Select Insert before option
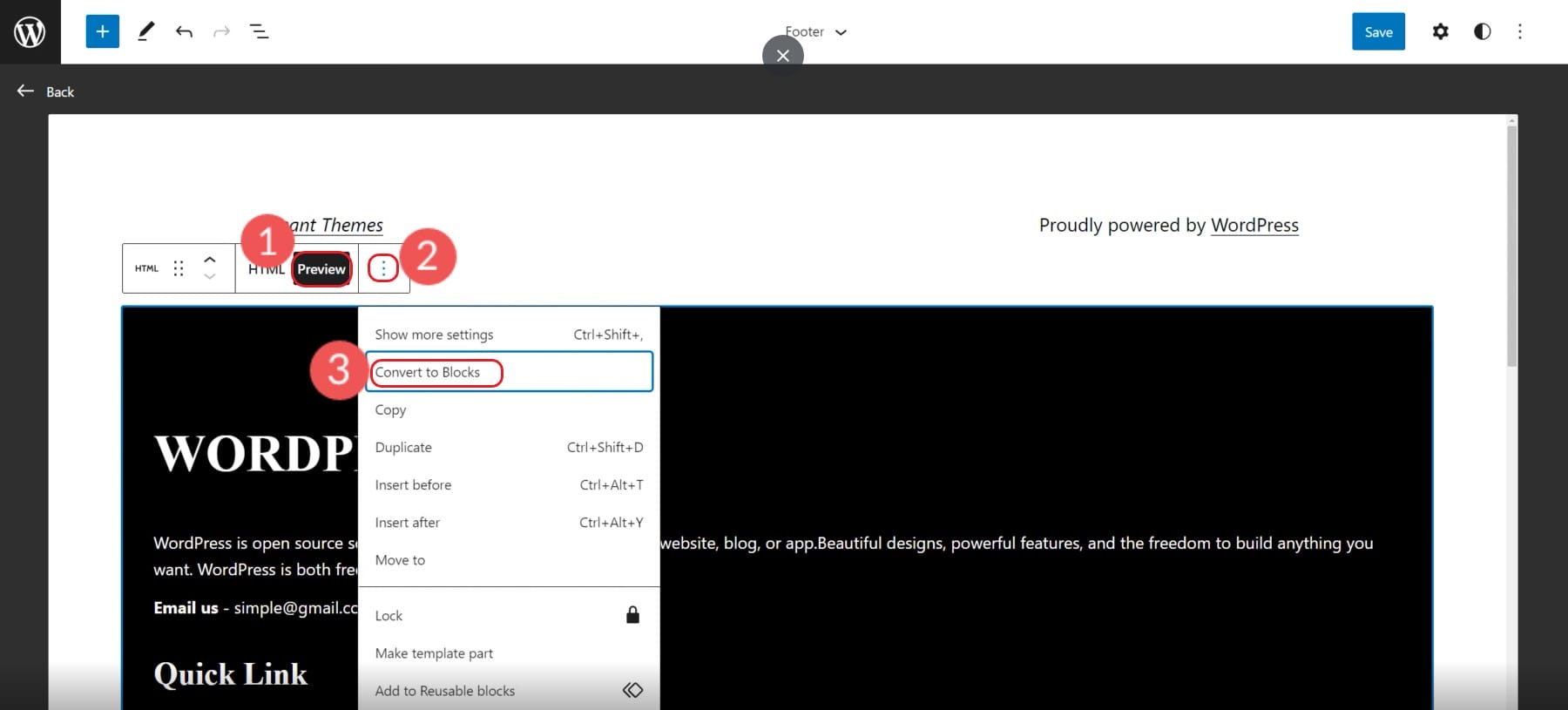This screenshot has height=710, width=1568. click(x=509, y=484)
